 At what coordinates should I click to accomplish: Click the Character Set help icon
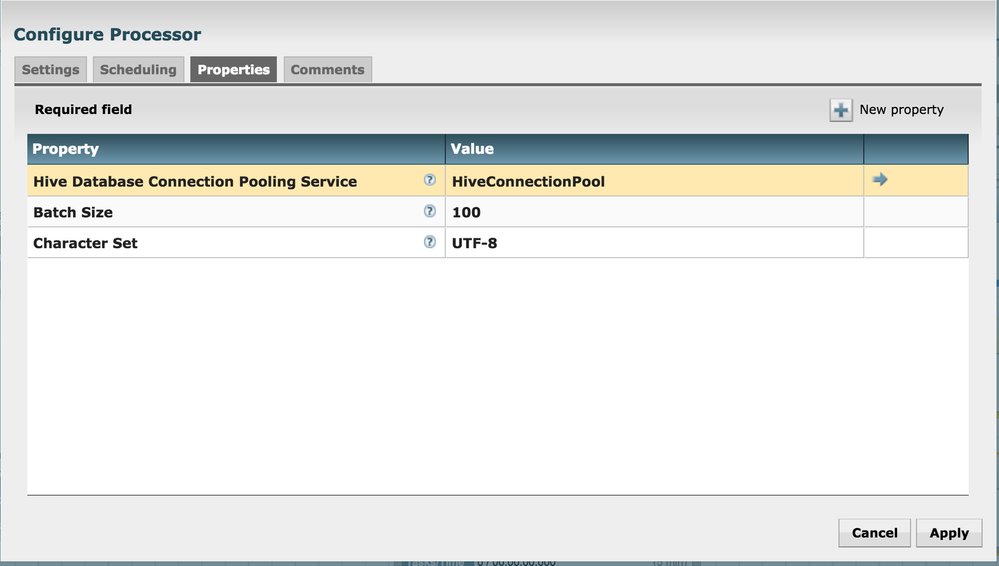[430, 242]
